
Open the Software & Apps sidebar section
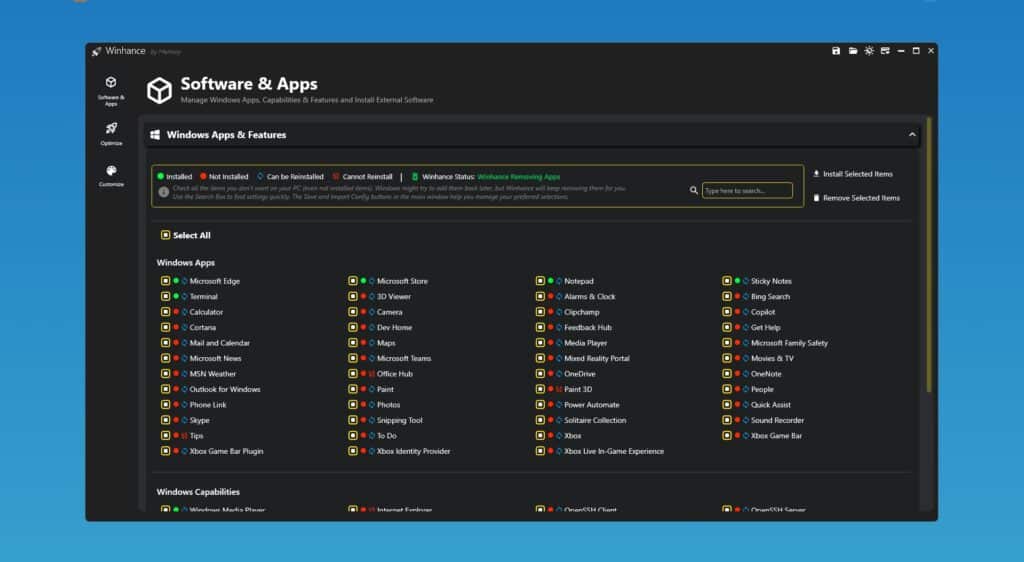click(x=111, y=88)
